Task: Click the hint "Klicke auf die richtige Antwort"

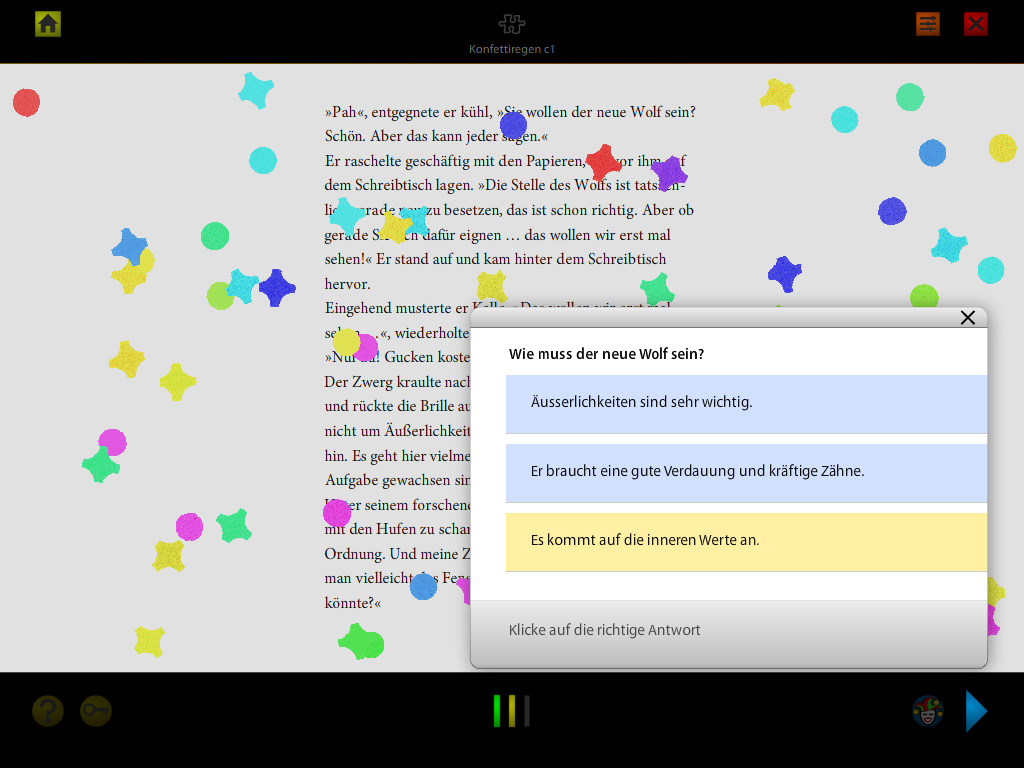Action: click(x=604, y=630)
